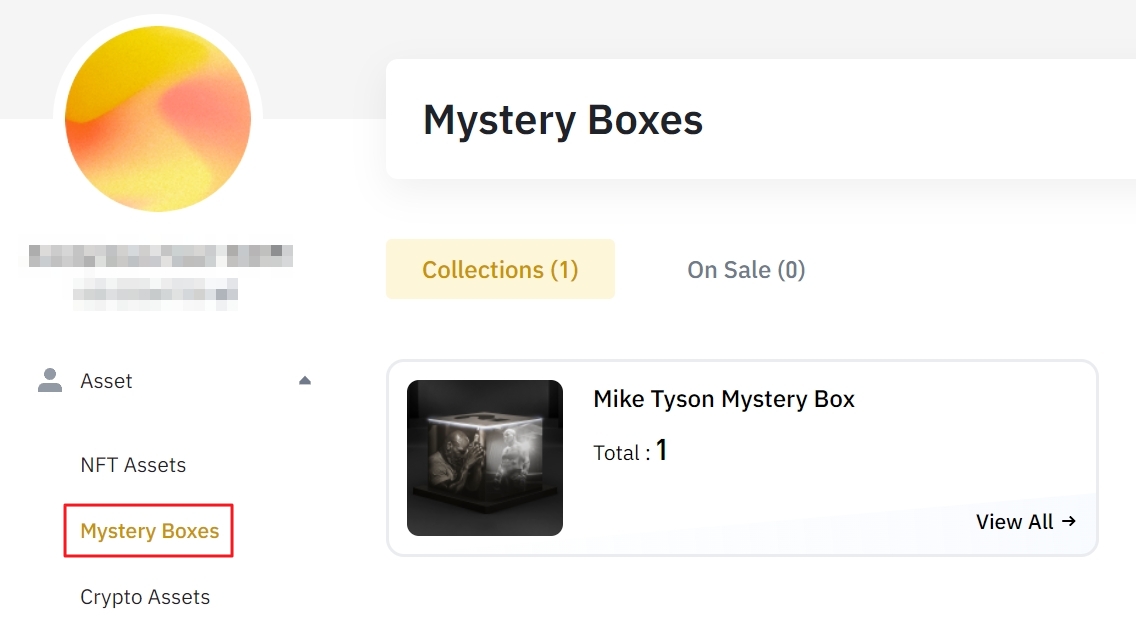Click the Mike Tyson Mystery Box title
The height and width of the screenshot is (633, 1136).
tap(724, 400)
